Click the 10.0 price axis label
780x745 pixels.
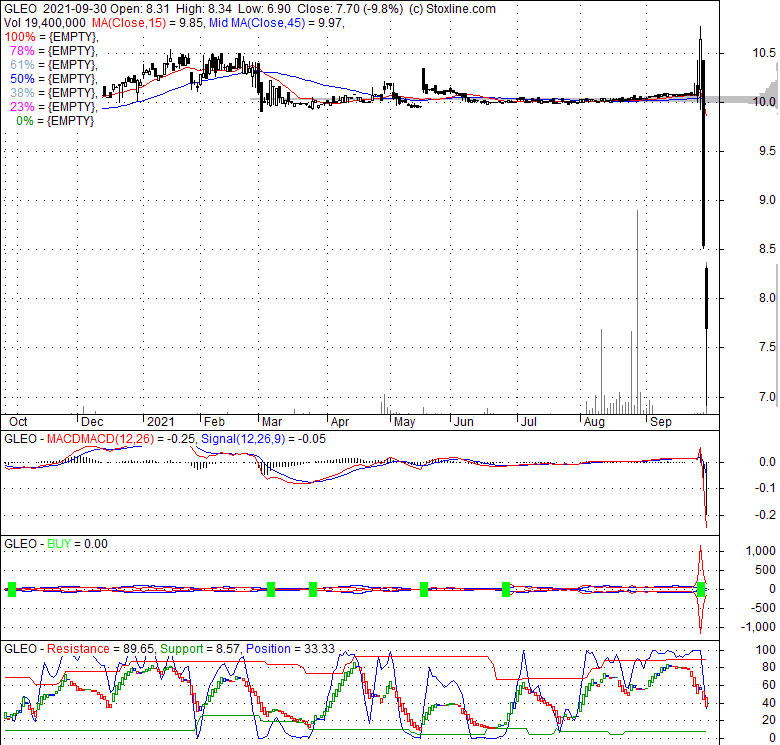[764, 101]
